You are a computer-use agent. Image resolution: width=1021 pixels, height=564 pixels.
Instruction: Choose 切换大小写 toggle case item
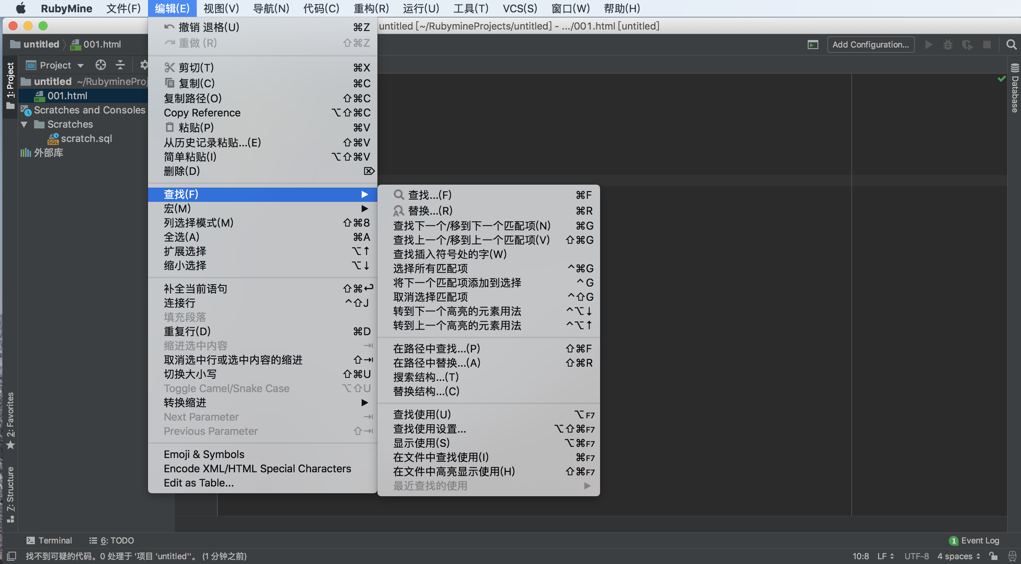262,374
